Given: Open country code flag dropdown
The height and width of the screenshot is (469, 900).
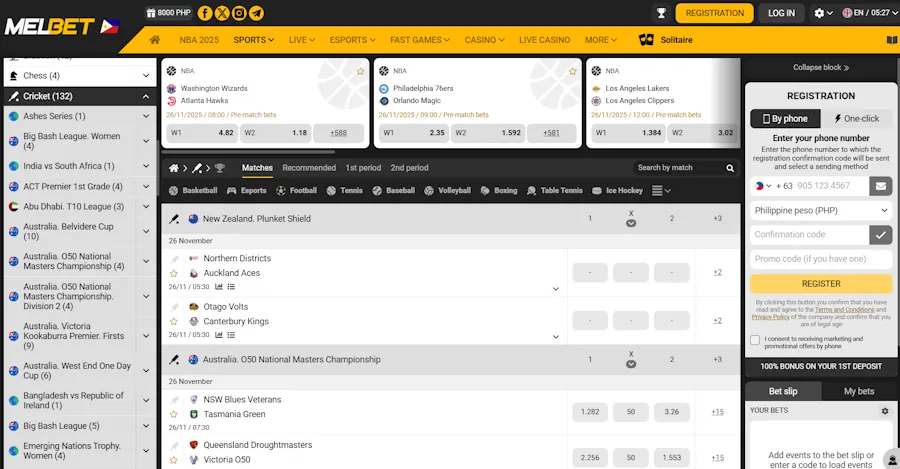Looking at the screenshot, I should tap(763, 186).
